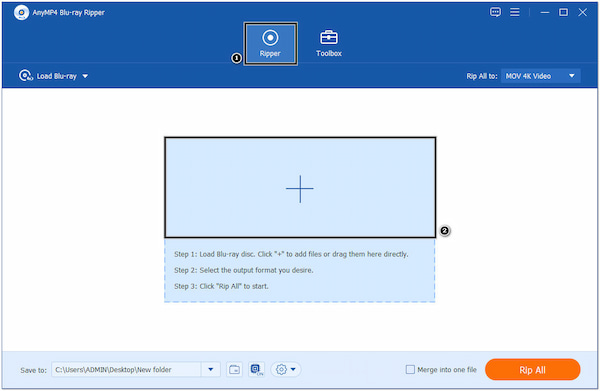Screen dimensions: 600x391
Task: Open the hamburger menu icon
Action: click(515, 12)
